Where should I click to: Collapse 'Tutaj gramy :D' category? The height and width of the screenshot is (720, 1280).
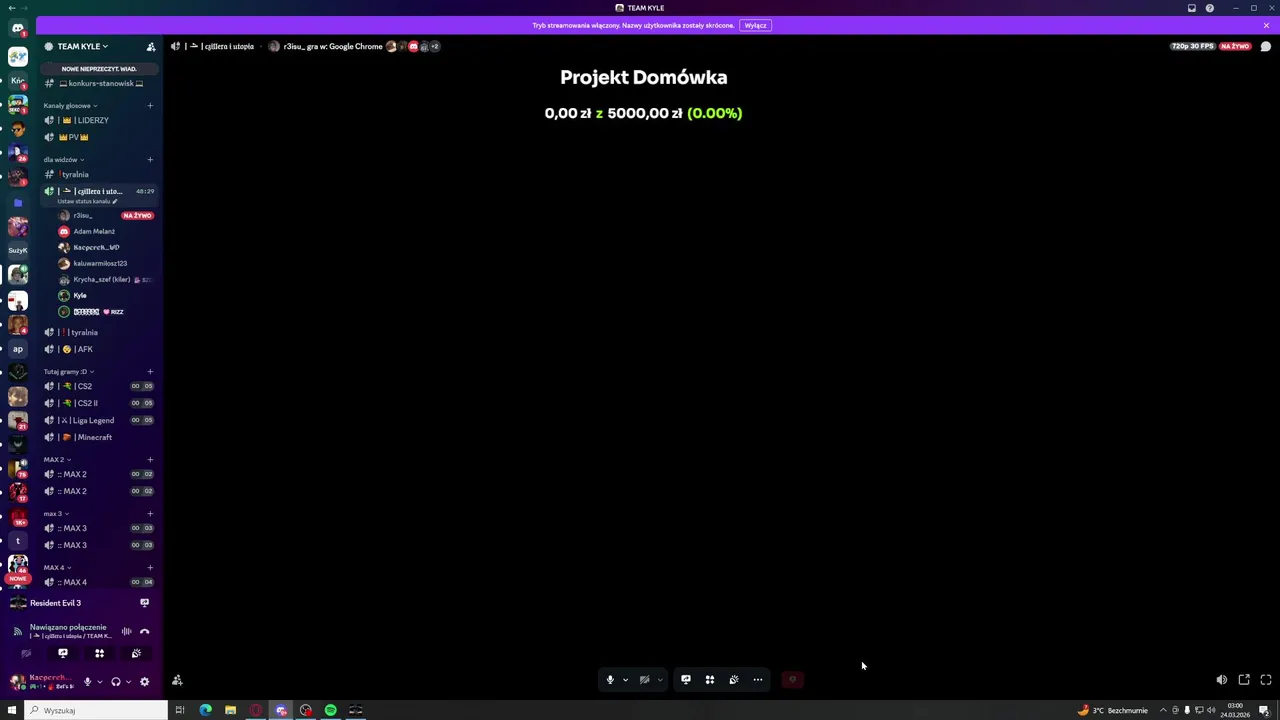point(69,371)
